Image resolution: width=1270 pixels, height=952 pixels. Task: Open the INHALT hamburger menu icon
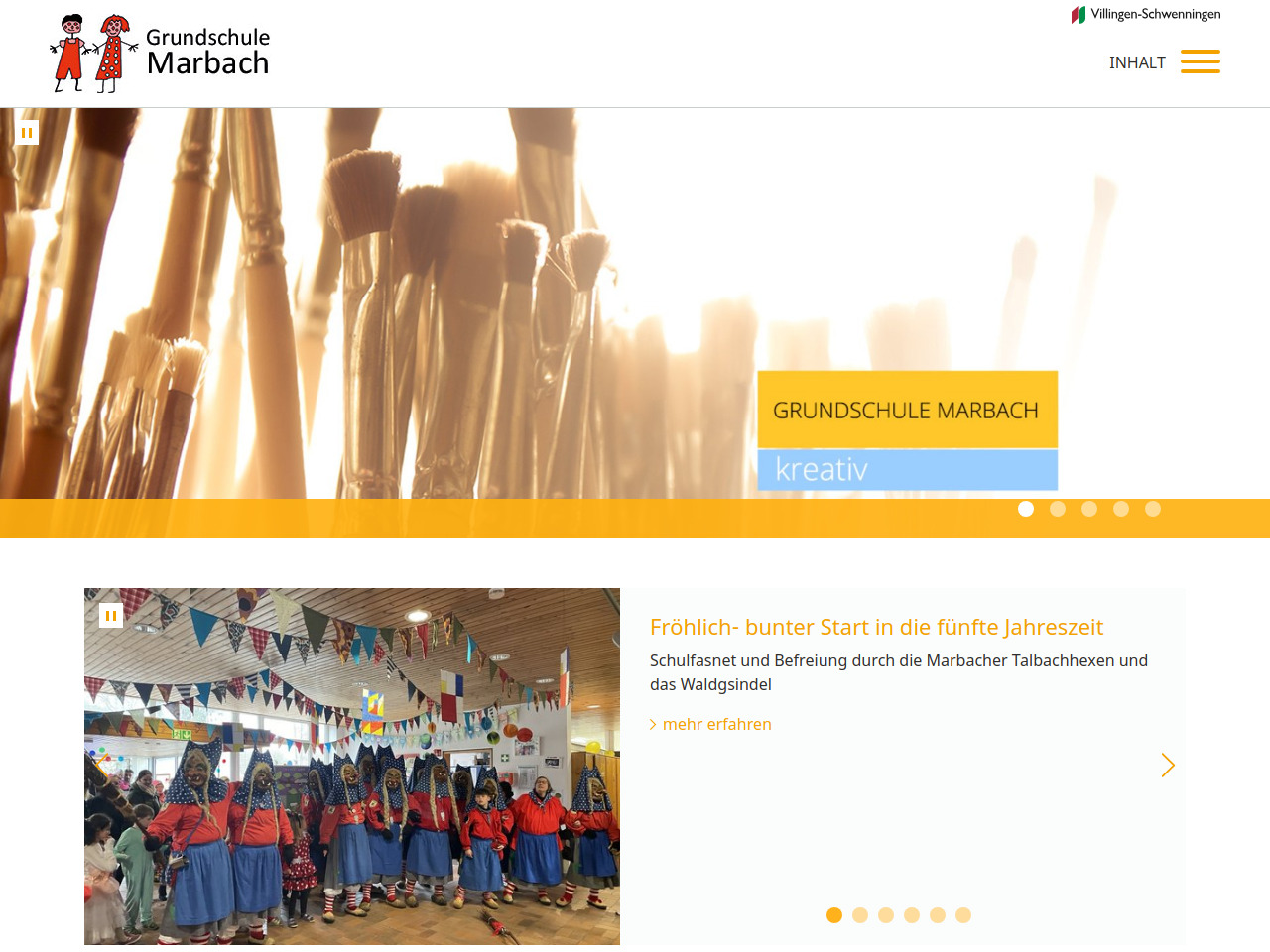[1200, 61]
